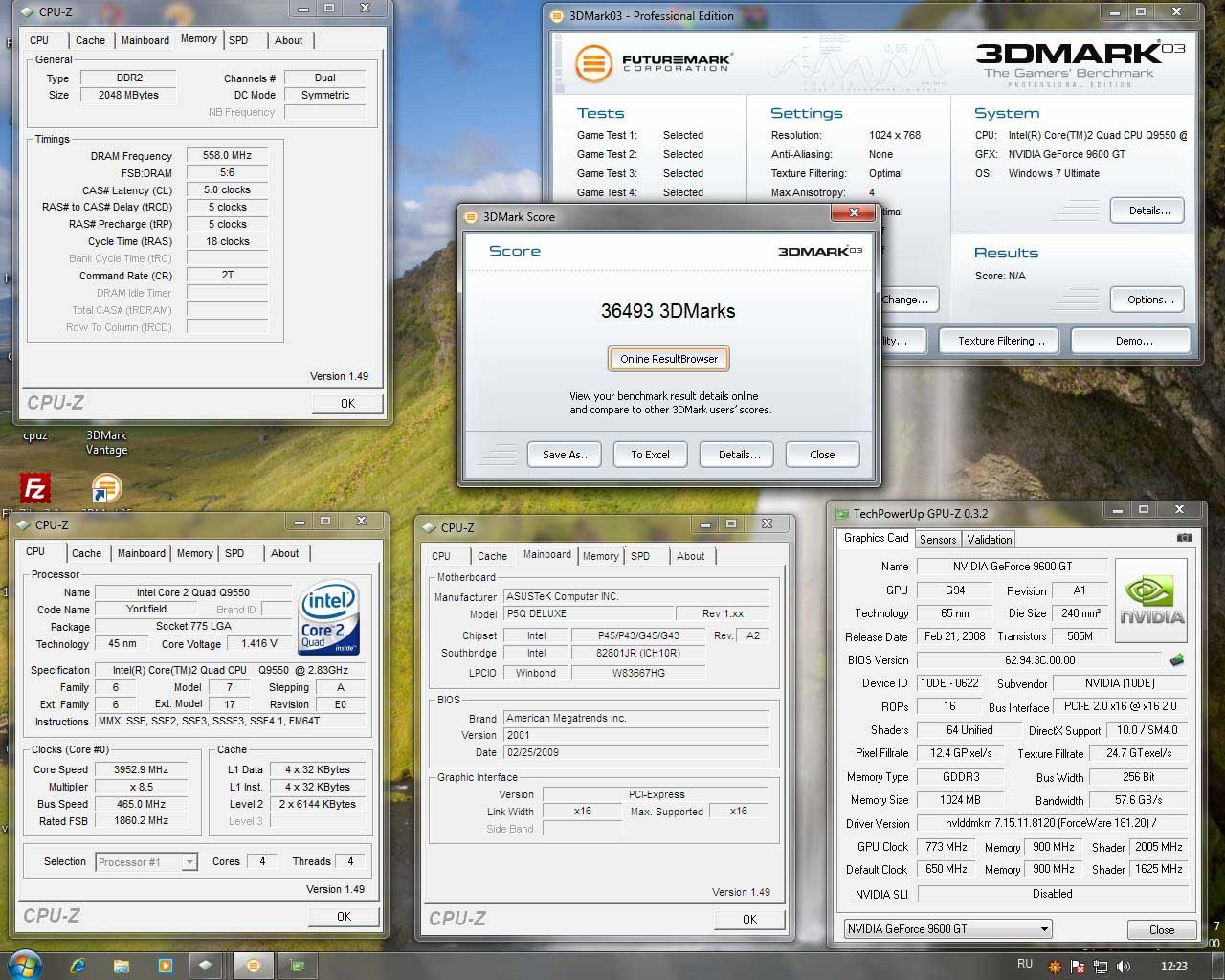Screen dimensions: 1225x980
Task: Click the GPU-Z screenshot camera icon
Action: pyautogui.click(x=1184, y=538)
